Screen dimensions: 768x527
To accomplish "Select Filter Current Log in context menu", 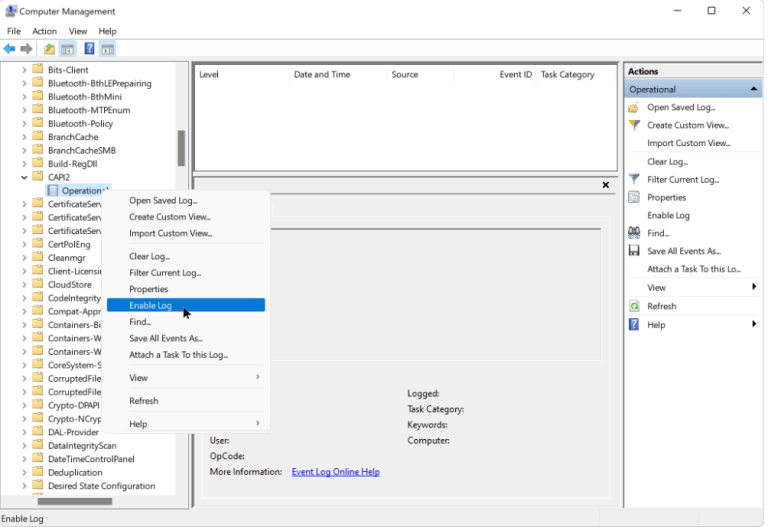I will [x=186, y=273].
